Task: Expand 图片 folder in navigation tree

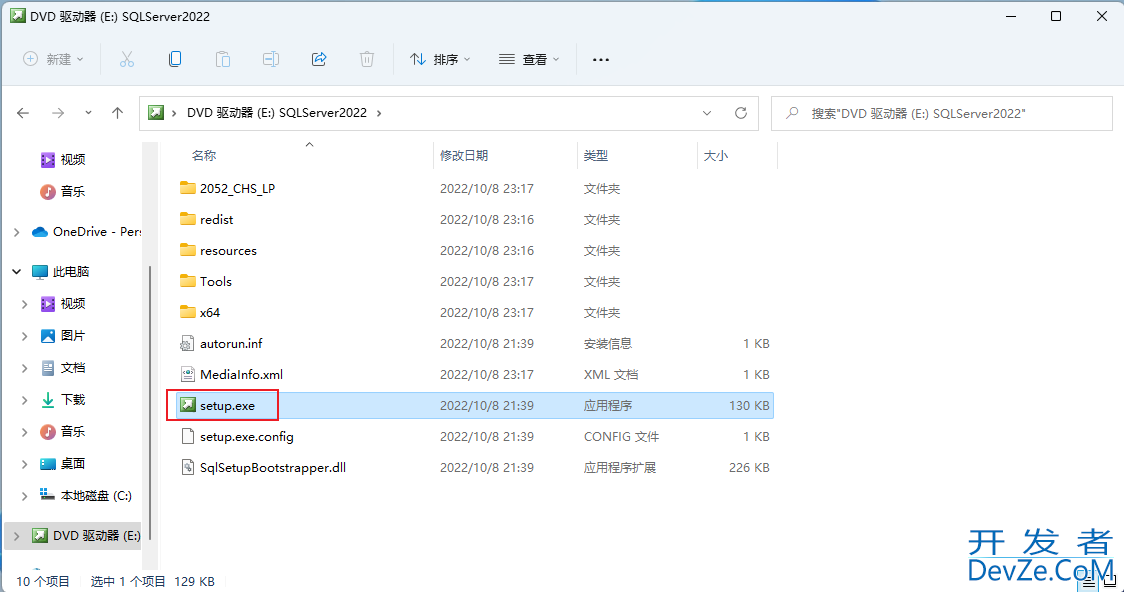Action: (24, 336)
